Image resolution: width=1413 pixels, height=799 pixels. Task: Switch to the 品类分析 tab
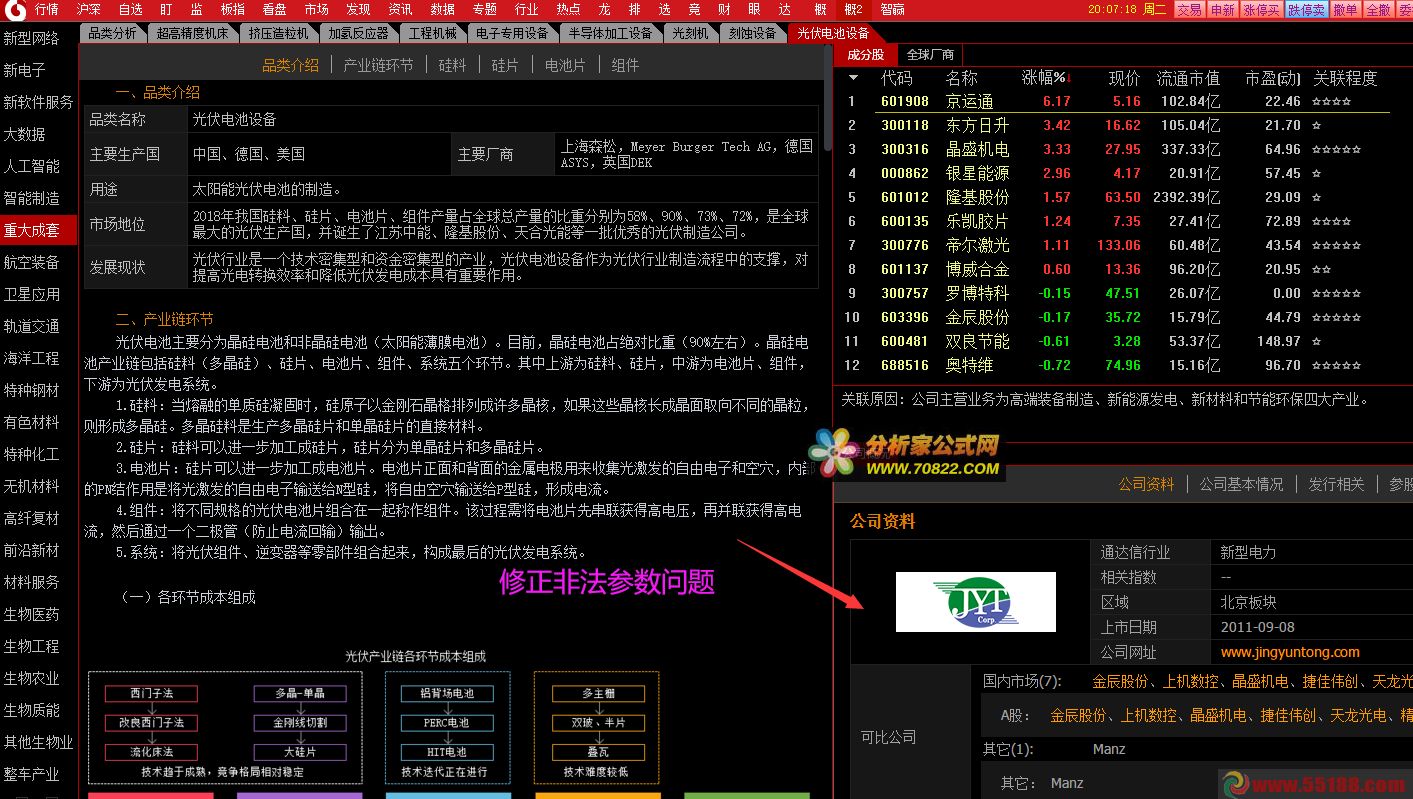[x=112, y=33]
